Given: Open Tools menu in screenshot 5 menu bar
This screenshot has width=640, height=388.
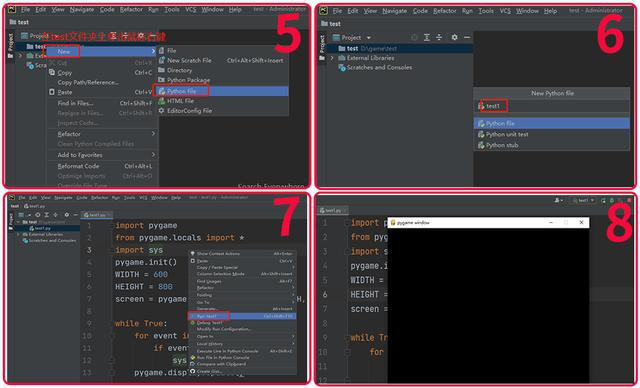Looking at the screenshot, I should 171,9.
